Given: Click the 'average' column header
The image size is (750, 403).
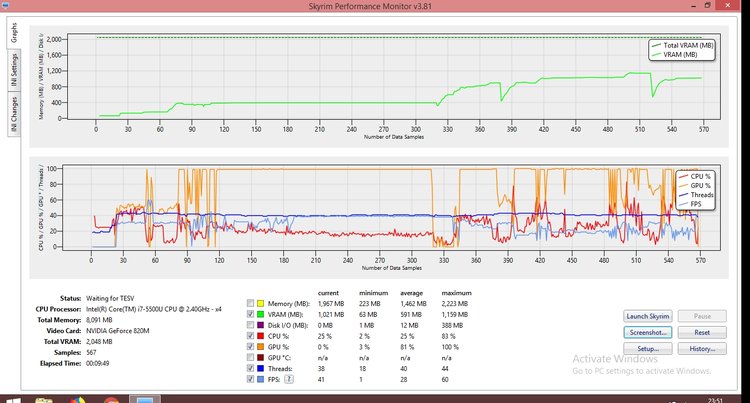Looking at the screenshot, I should point(411,293).
